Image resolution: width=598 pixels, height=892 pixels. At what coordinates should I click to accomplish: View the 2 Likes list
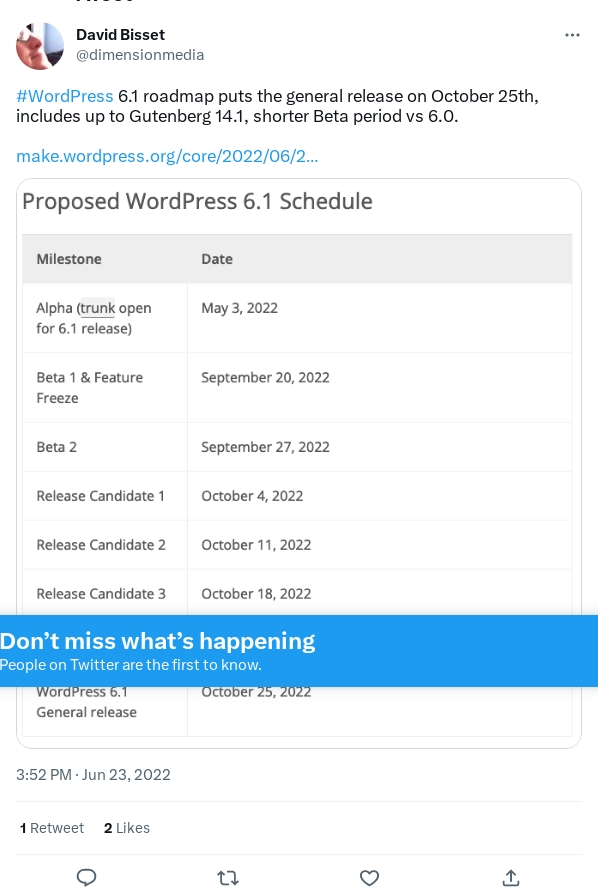coord(127,828)
